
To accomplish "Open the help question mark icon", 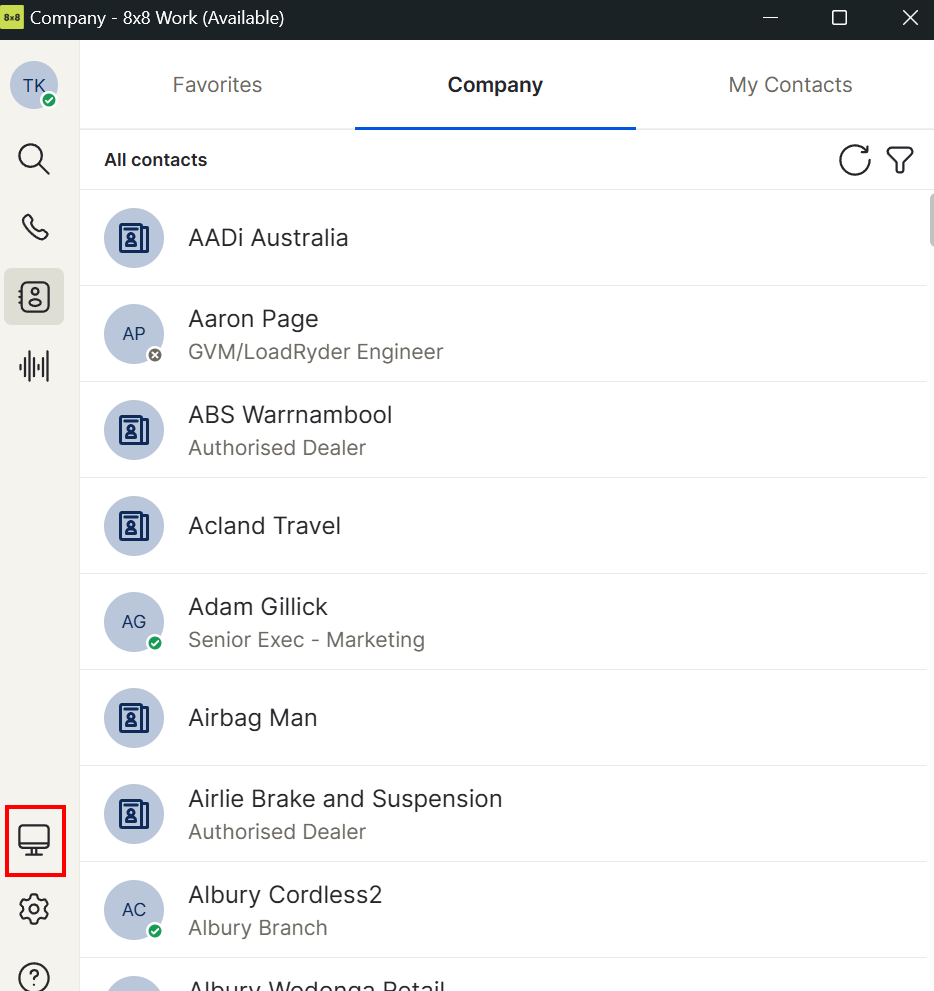I will [34, 975].
